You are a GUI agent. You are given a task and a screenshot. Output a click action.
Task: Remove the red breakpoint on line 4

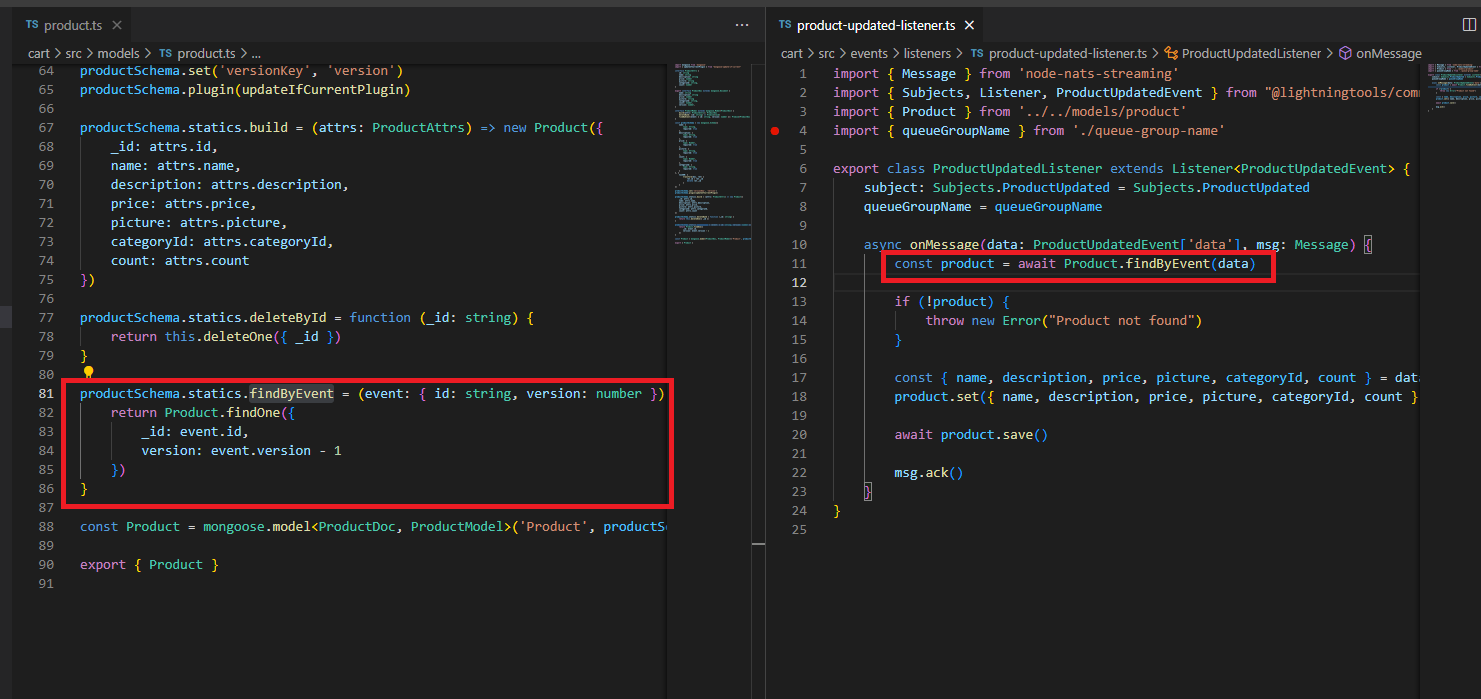775,130
